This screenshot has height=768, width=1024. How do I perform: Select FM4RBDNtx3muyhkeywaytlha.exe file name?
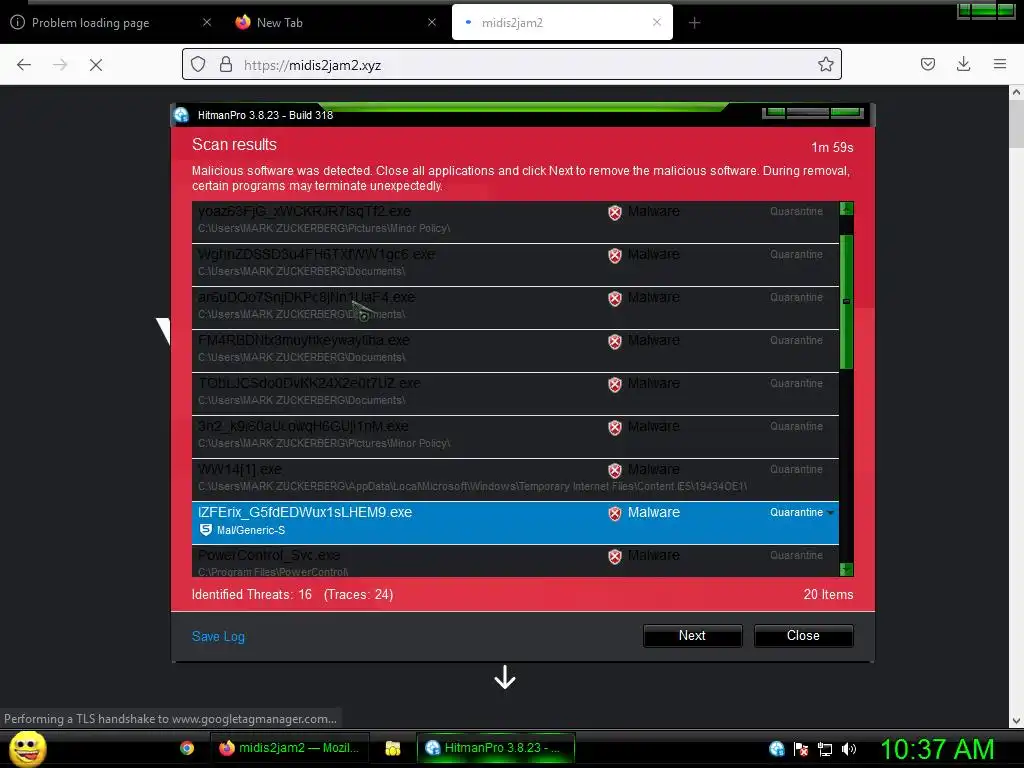(x=304, y=341)
